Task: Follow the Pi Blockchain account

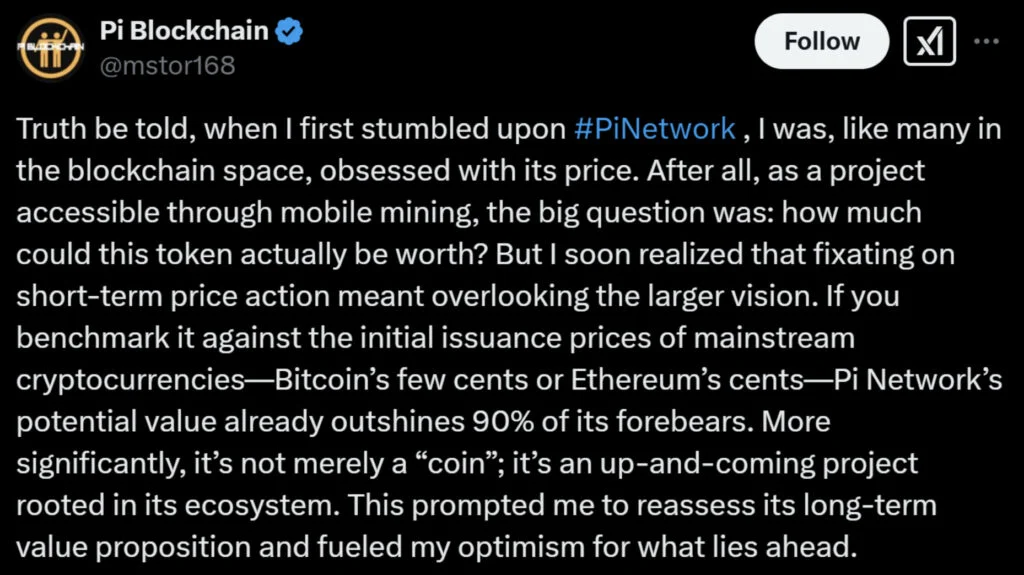Action: [x=821, y=42]
